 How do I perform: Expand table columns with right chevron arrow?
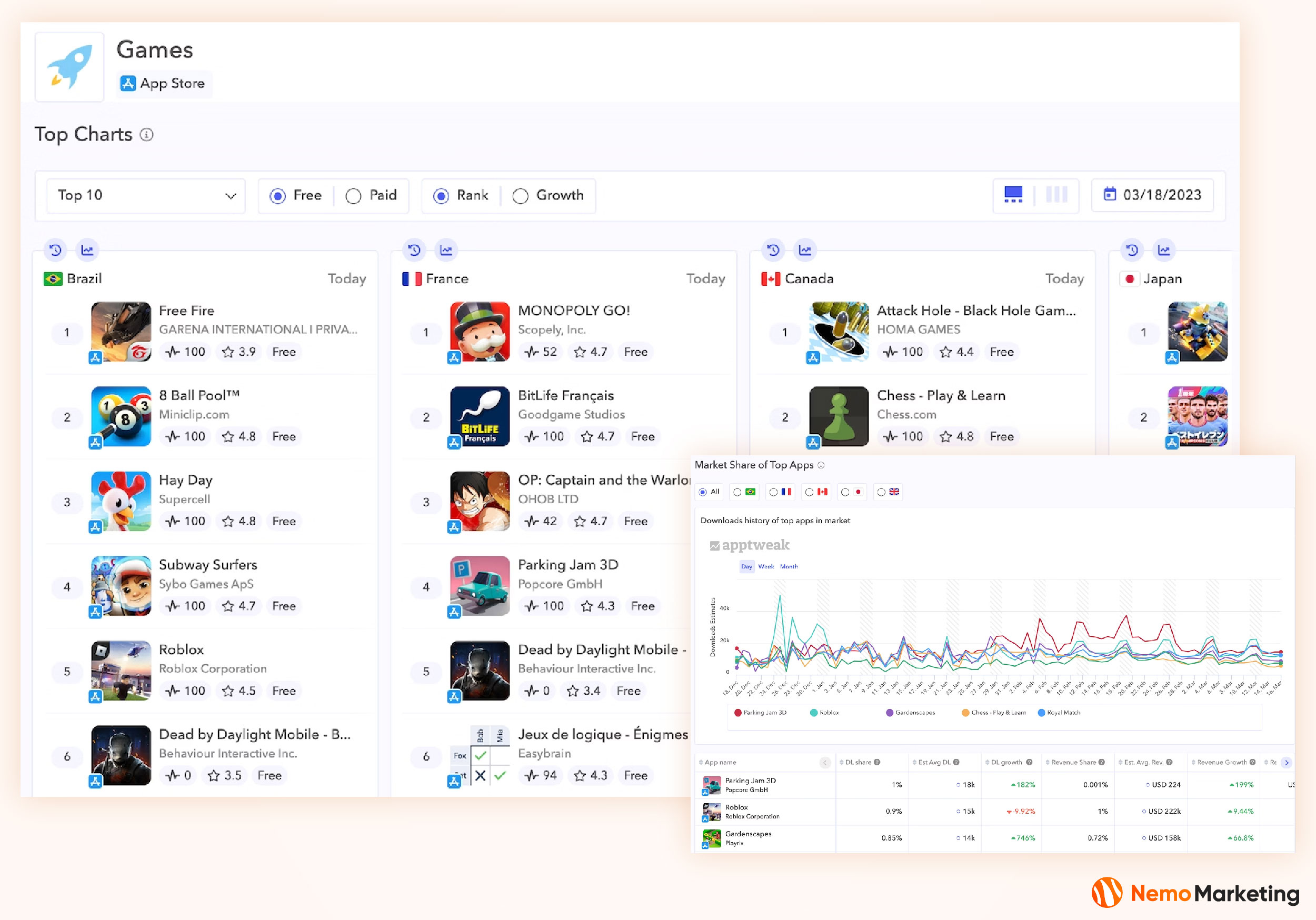coord(1286,762)
